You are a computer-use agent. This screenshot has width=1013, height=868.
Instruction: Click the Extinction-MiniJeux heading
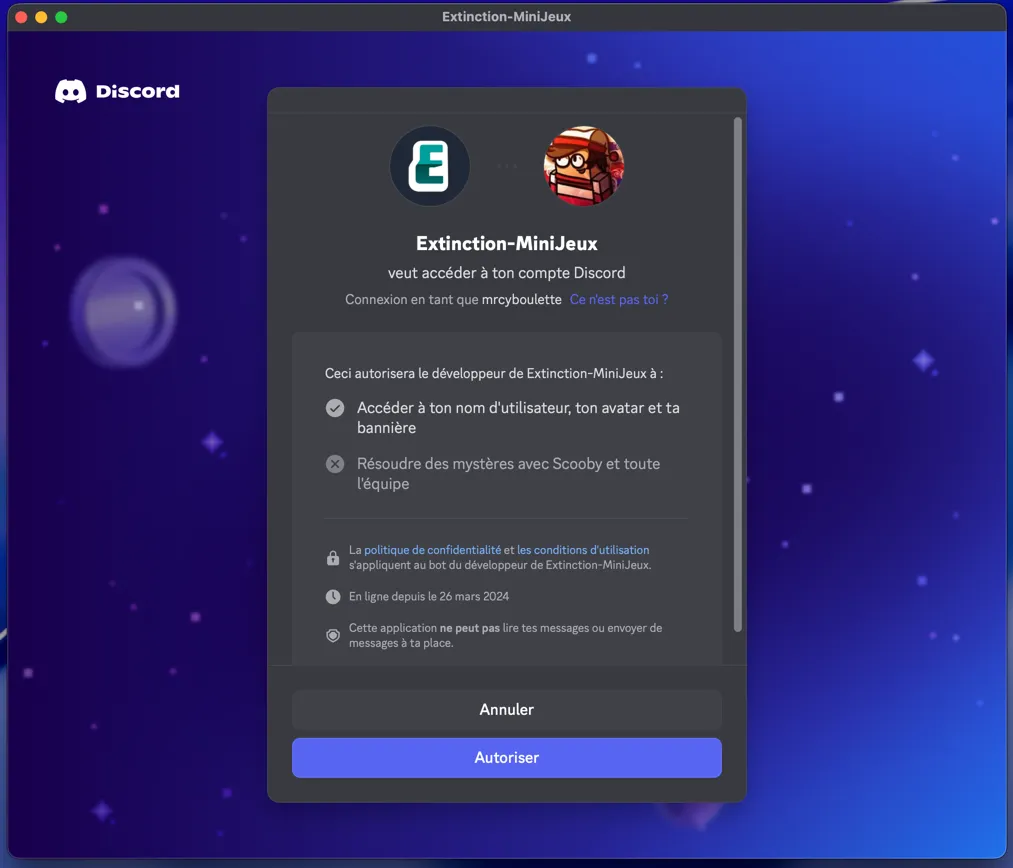point(506,242)
